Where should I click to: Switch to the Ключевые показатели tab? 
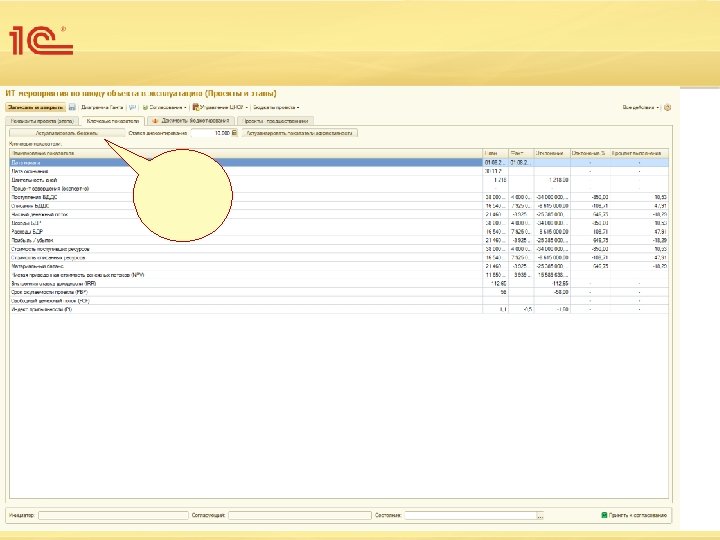tap(111, 119)
